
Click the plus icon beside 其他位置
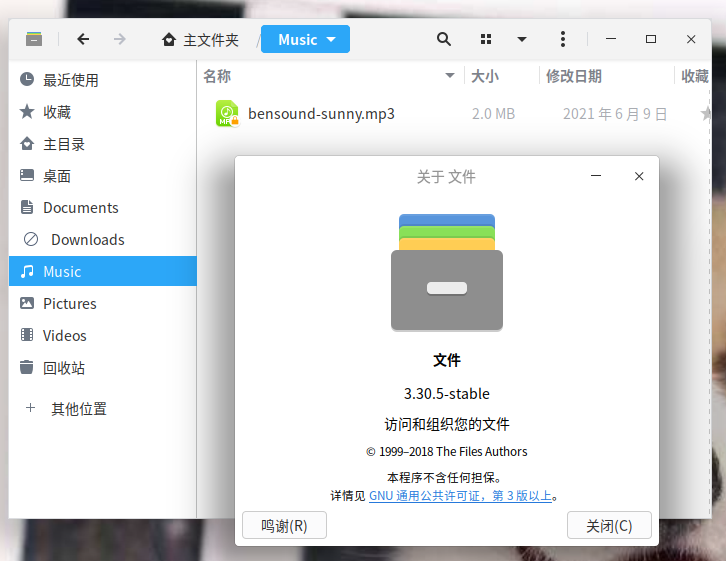[31, 408]
